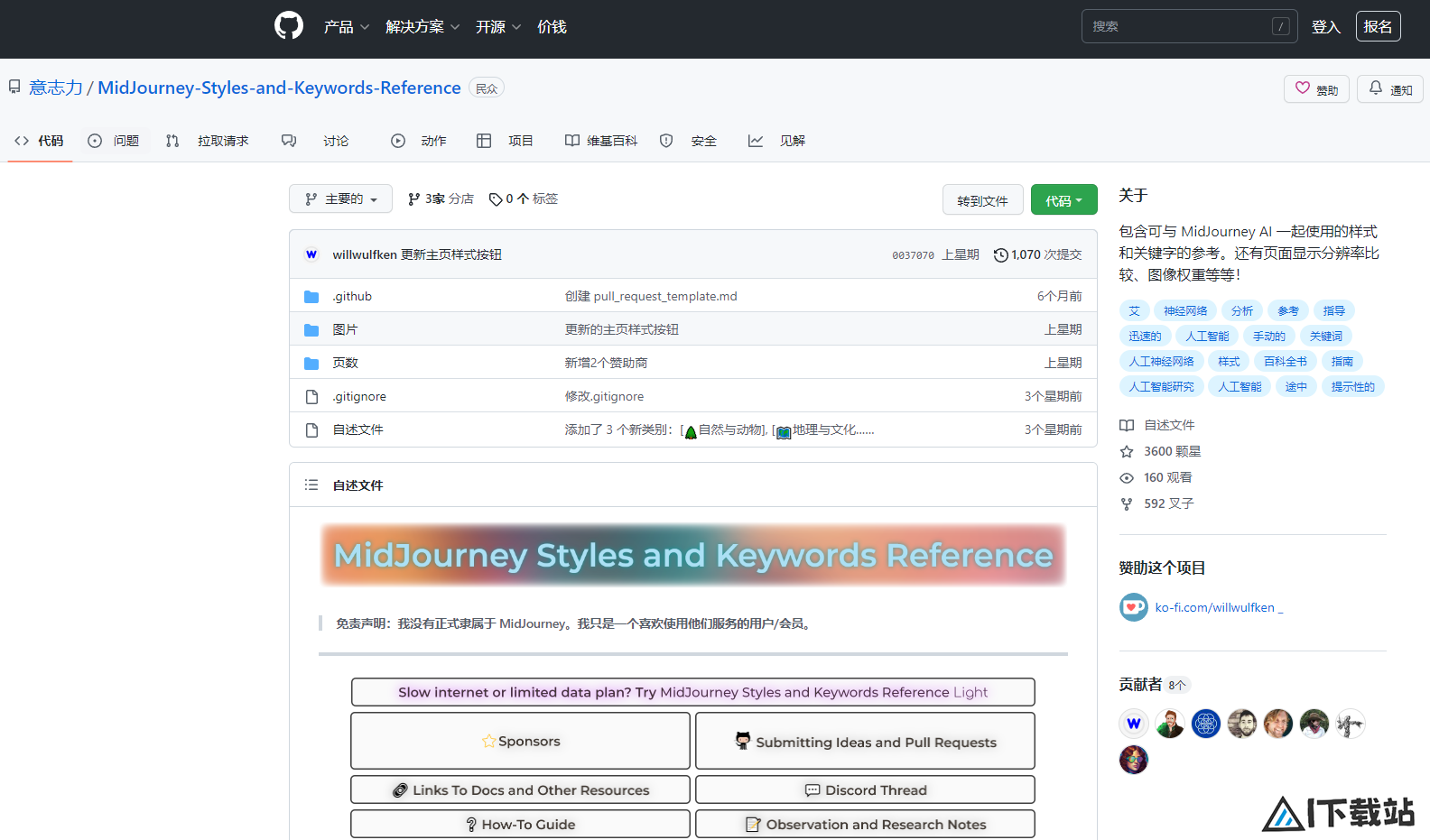Image resolution: width=1430 pixels, height=840 pixels.
Task: Select the 代码 tab
Action: [40, 141]
